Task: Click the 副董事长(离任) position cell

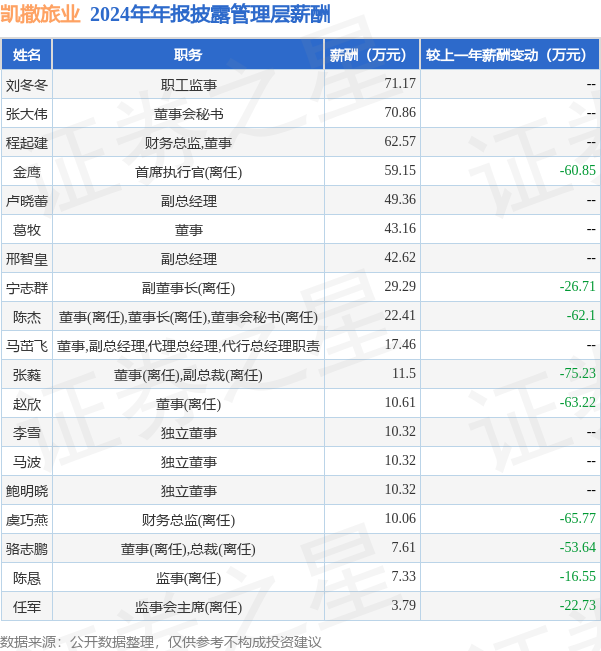Action: (188, 288)
